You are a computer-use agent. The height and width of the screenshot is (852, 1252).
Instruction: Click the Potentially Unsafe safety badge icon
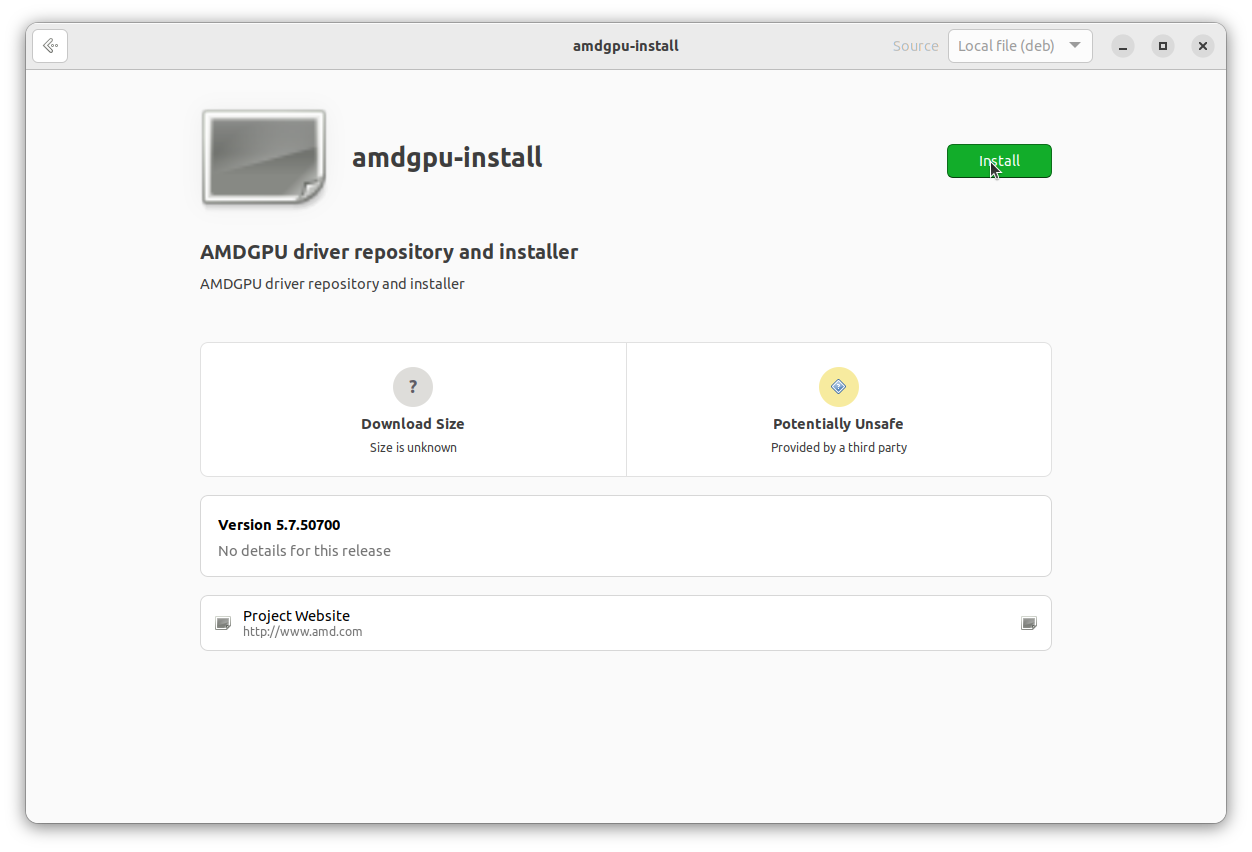pyautogui.click(x=838, y=387)
